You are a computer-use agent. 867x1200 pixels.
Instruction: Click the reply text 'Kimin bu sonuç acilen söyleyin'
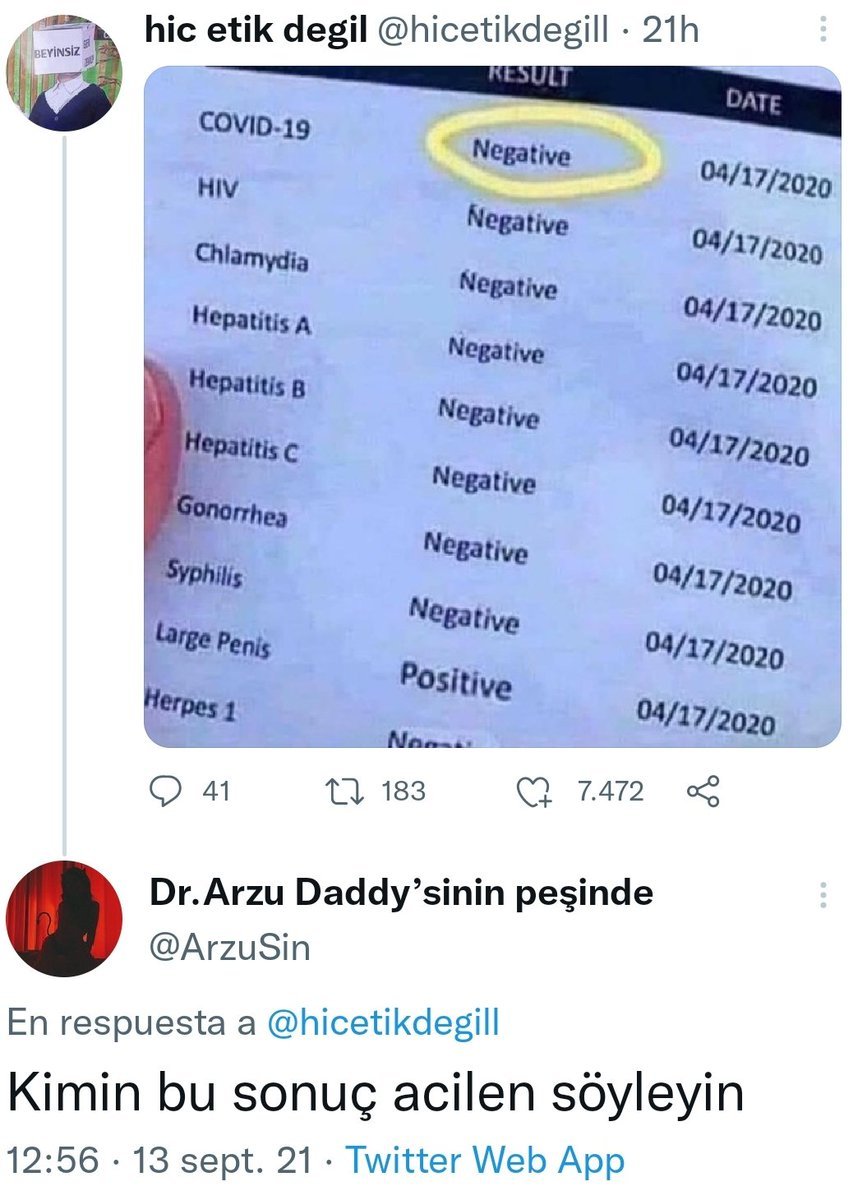[x=375, y=1093]
